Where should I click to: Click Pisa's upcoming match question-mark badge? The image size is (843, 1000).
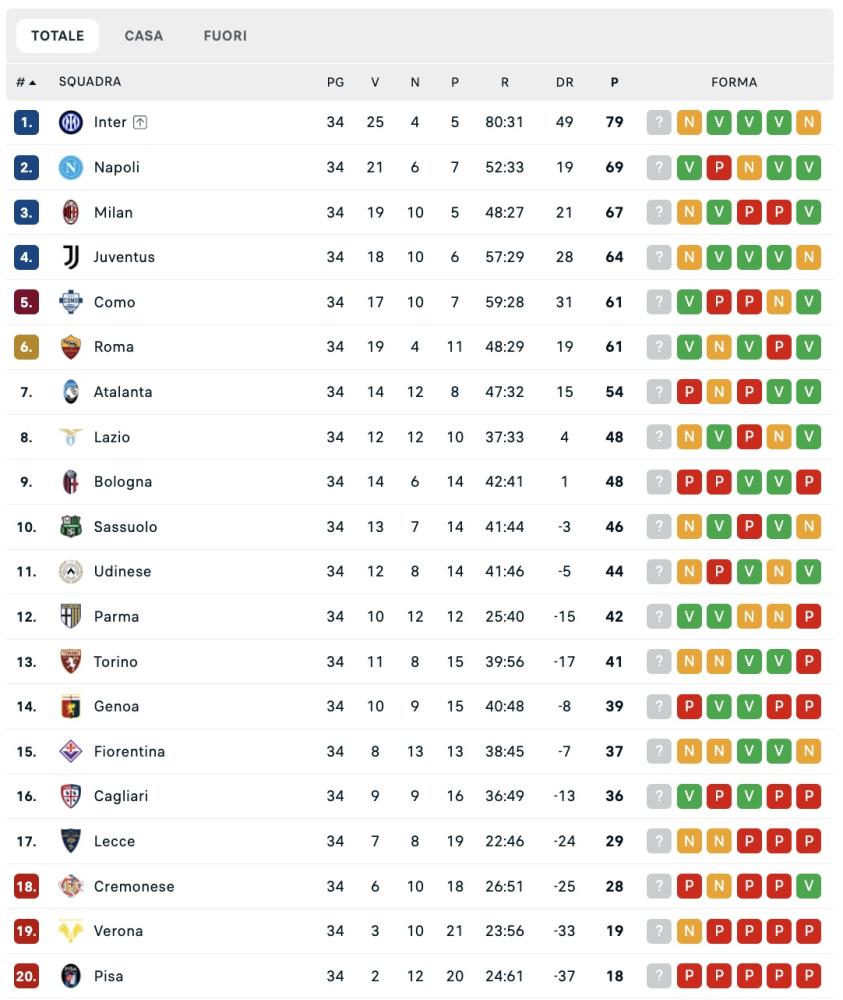pos(658,976)
